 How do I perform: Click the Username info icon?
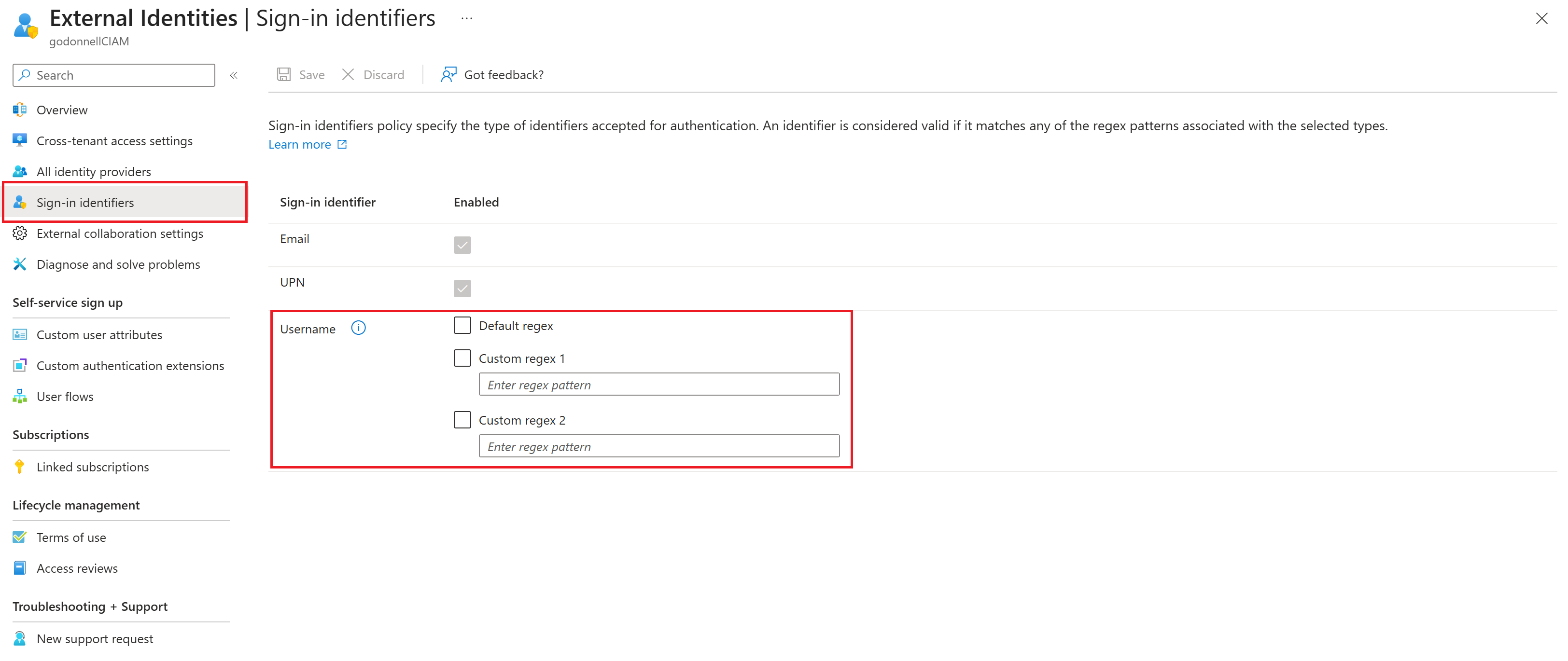359,329
